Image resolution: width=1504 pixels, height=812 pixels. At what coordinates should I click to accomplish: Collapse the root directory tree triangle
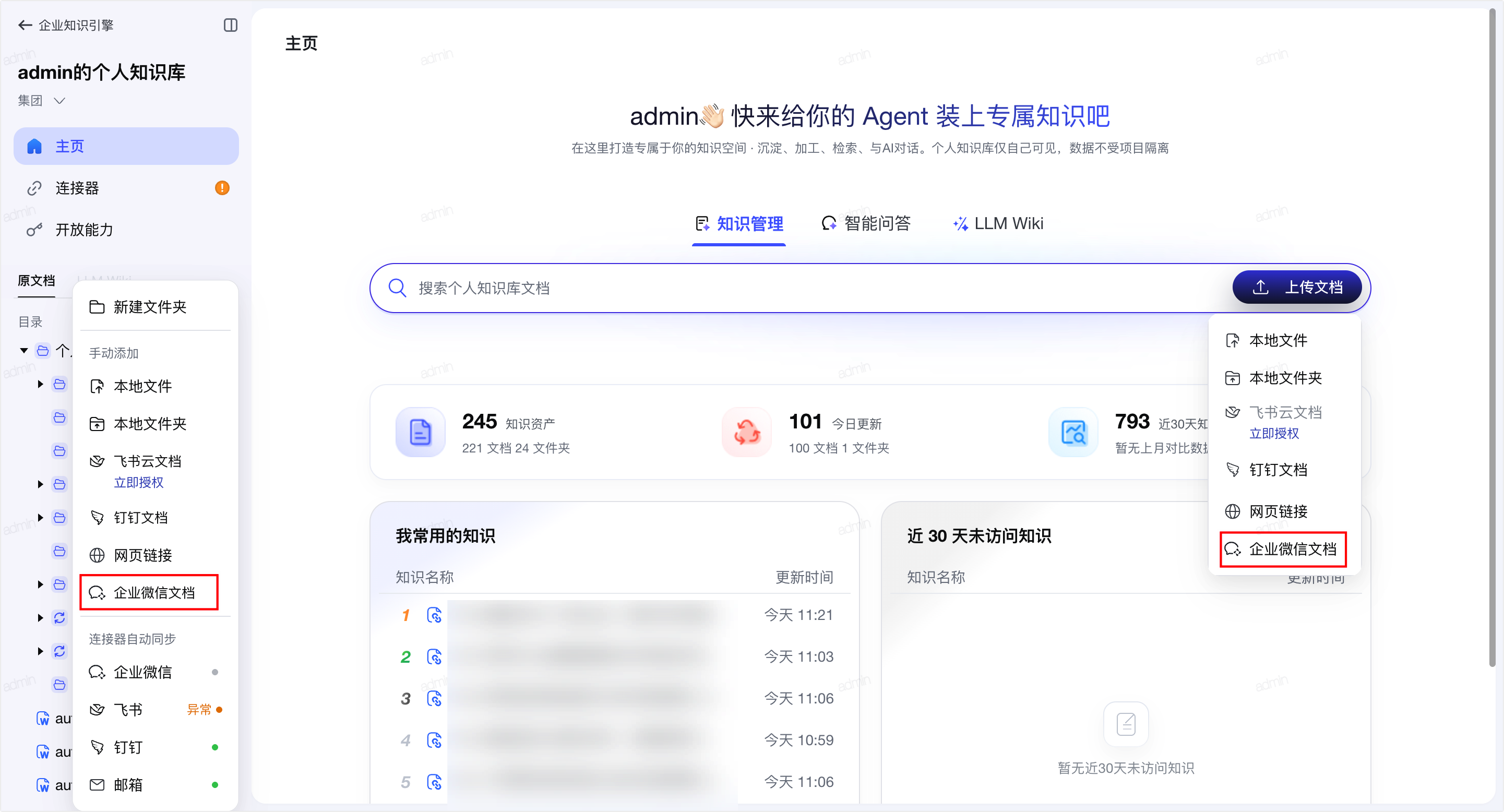[24, 350]
